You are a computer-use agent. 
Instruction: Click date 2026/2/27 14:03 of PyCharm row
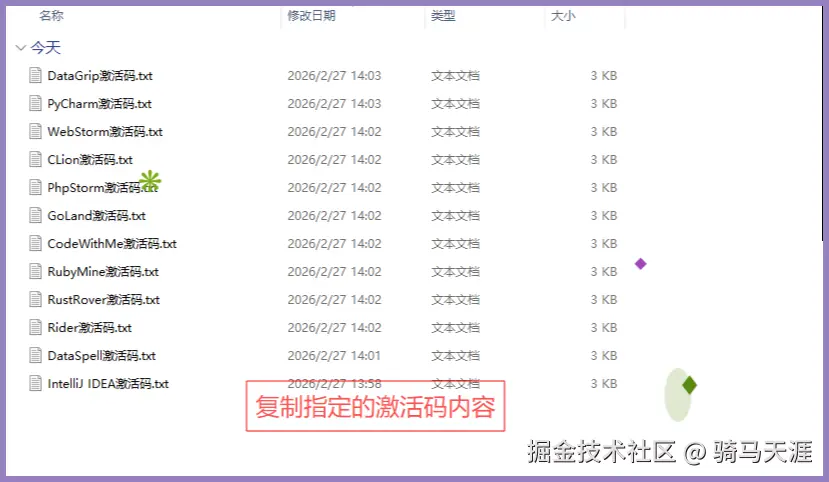334,104
